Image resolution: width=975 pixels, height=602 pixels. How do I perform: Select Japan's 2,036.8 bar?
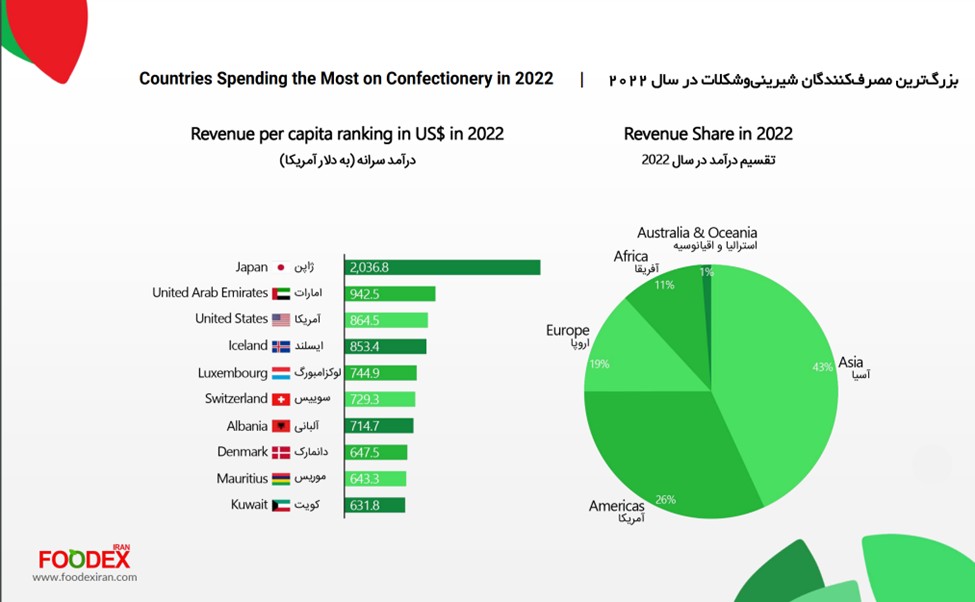[443, 268]
